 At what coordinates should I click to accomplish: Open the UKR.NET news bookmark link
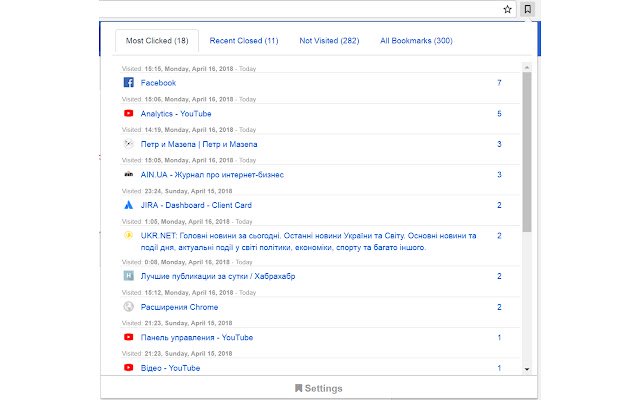pos(309,241)
